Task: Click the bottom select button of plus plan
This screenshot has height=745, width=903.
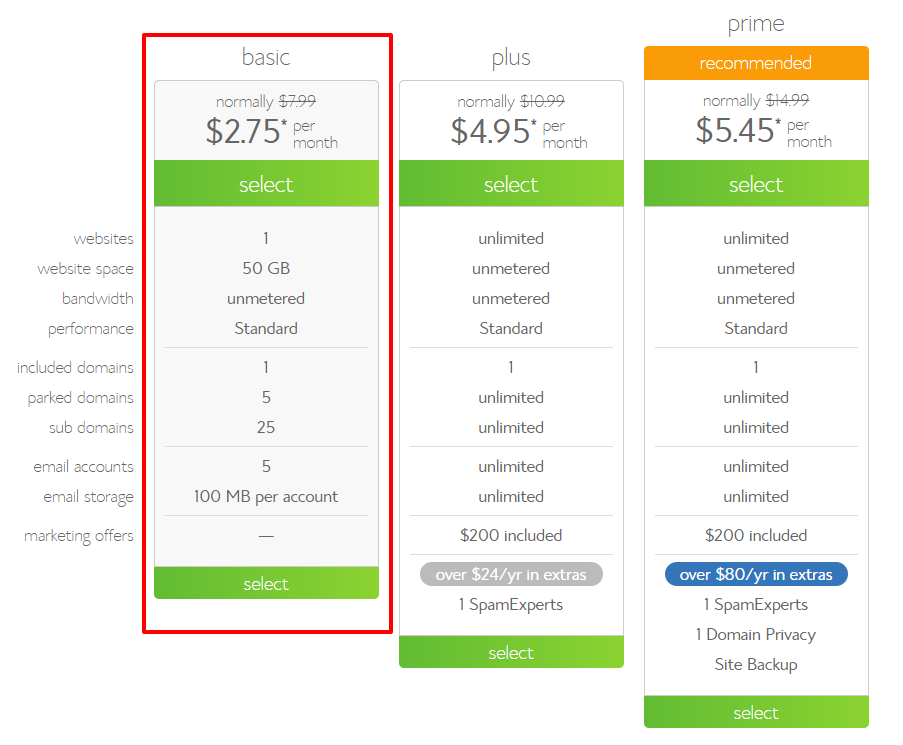Action: pos(511,652)
